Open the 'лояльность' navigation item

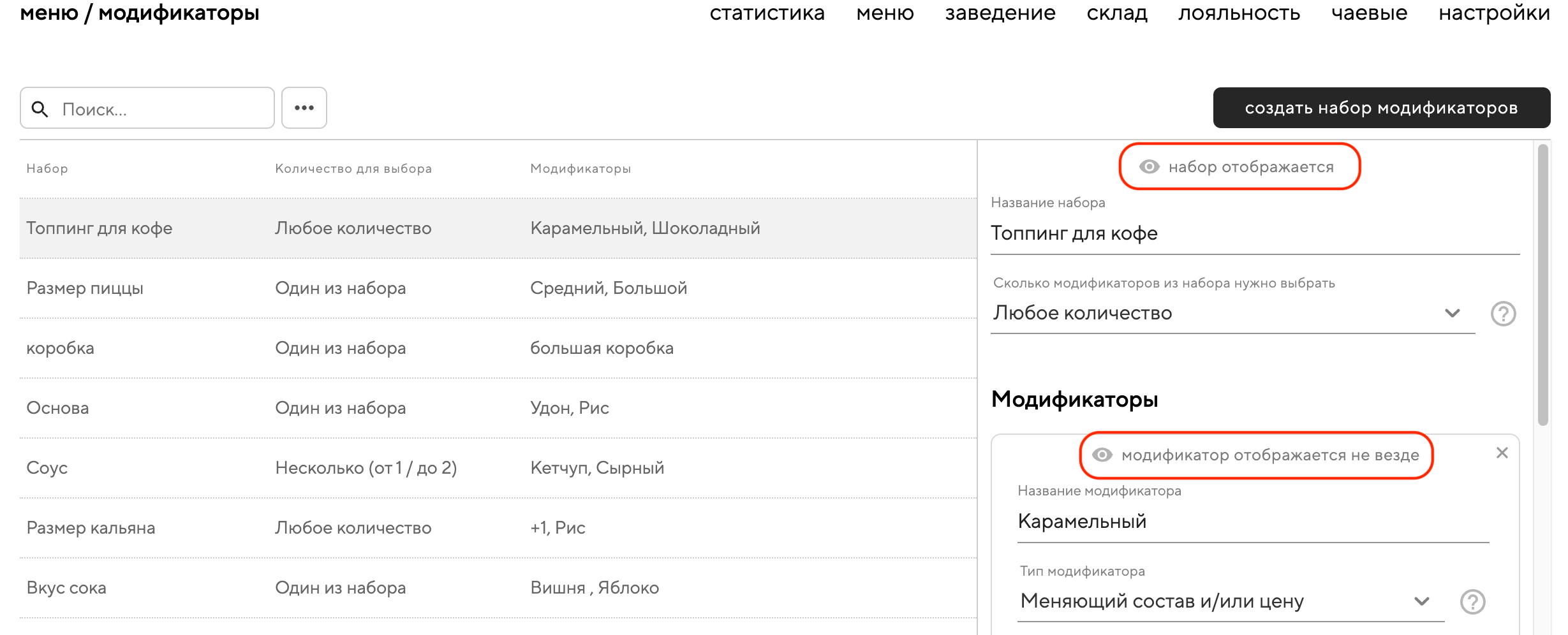point(1239,13)
